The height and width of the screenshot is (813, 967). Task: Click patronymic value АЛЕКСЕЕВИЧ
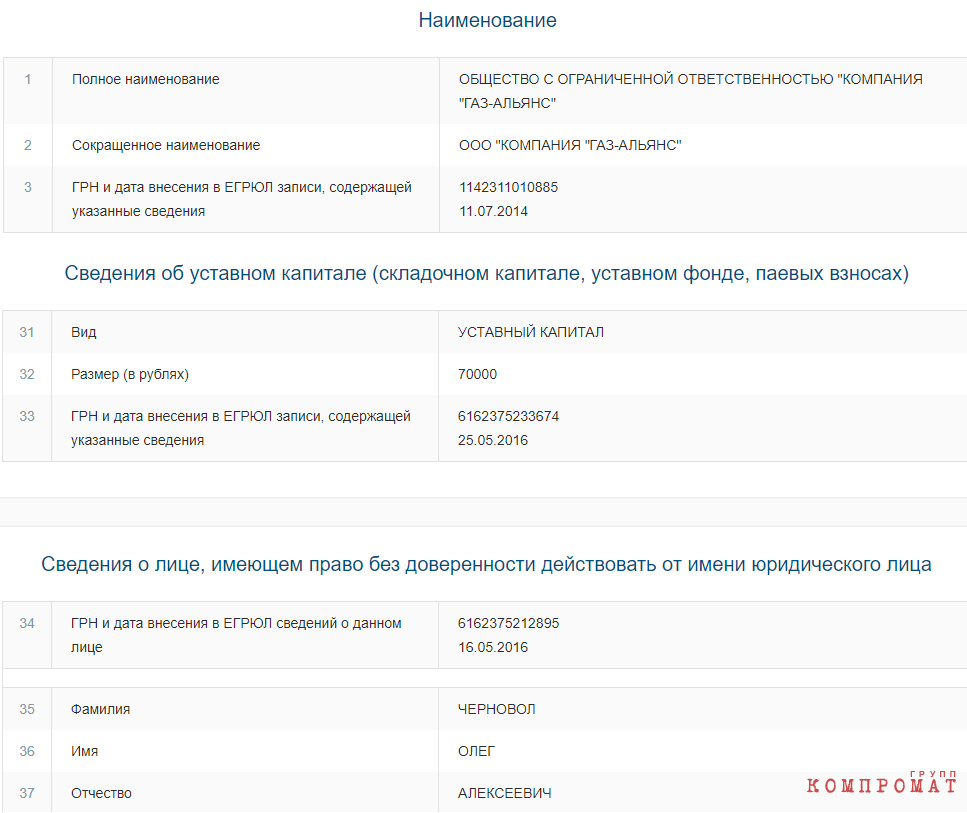coord(504,793)
